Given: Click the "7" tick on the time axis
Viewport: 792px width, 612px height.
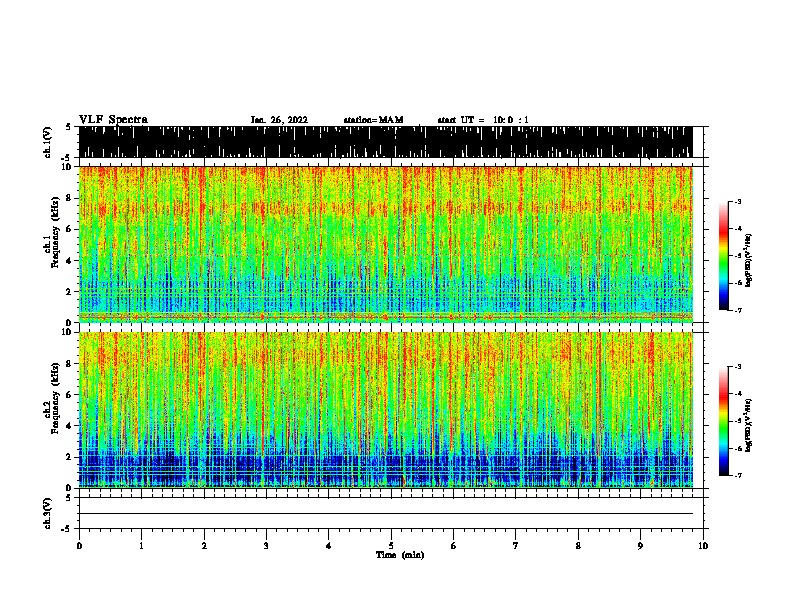Looking at the screenshot, I should click(516, 546).
